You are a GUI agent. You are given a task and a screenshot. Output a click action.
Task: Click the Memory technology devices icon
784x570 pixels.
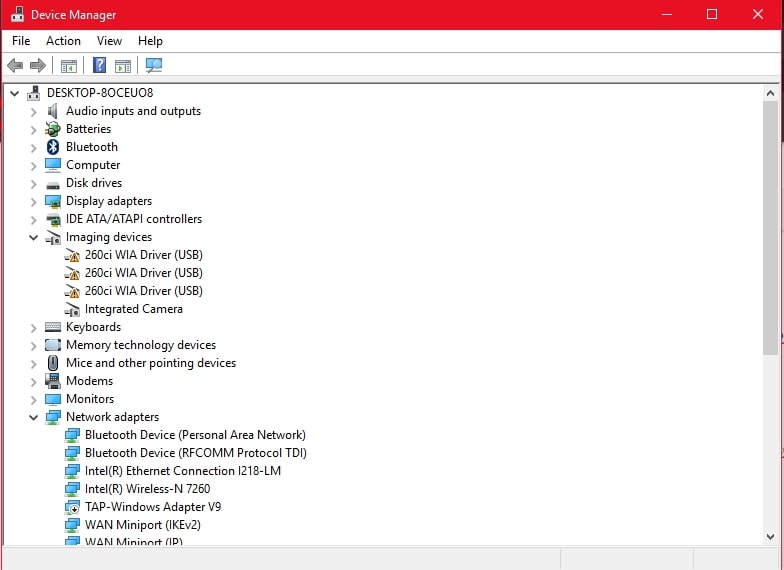tap(52, 345)
